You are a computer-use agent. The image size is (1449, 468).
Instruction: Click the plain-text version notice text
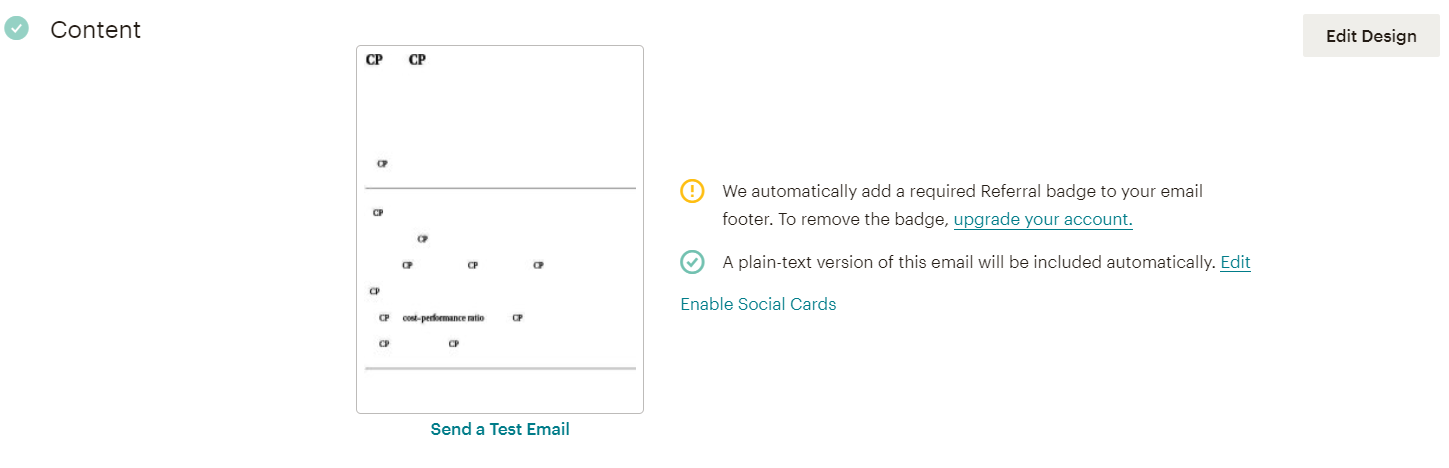pyautogui.click(x=968, y=262)
